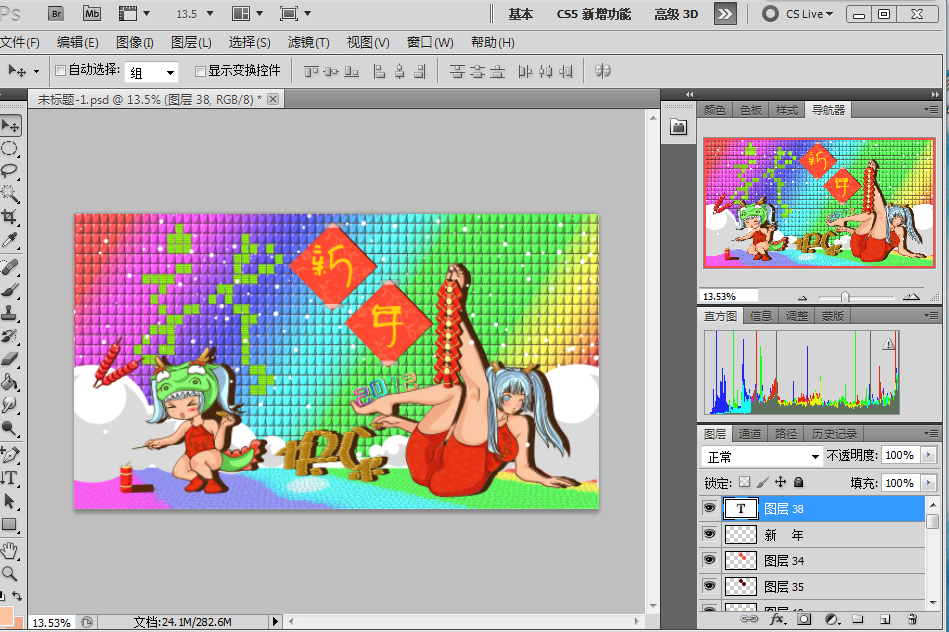Link layers with the chain icon

[749, 619]
